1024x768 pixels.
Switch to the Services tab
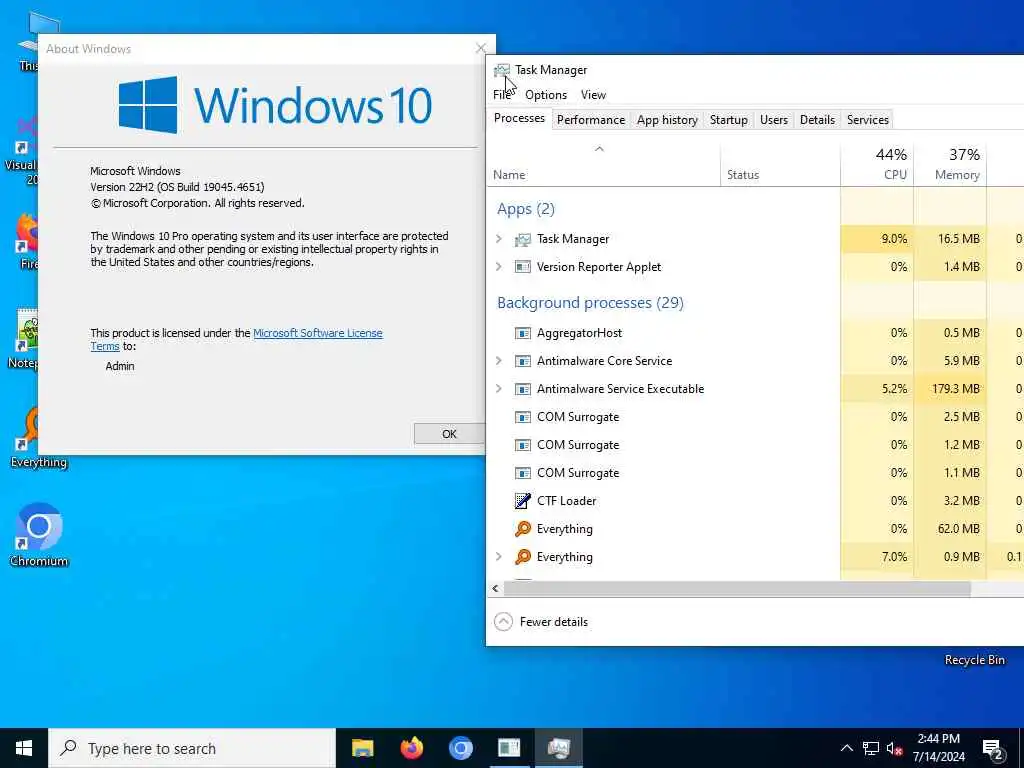867,120
